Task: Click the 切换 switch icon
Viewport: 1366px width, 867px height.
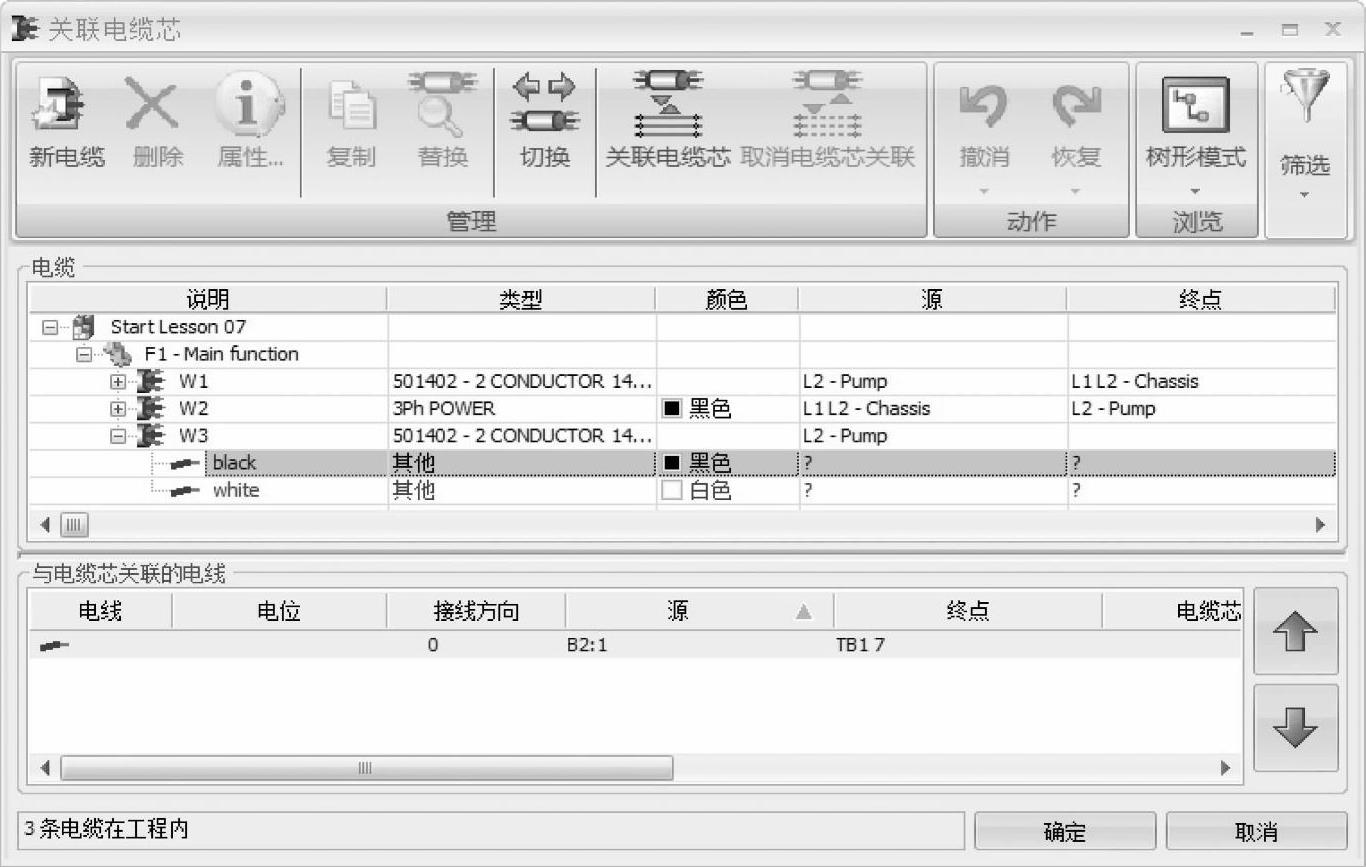Action: (x=545, y=103)
